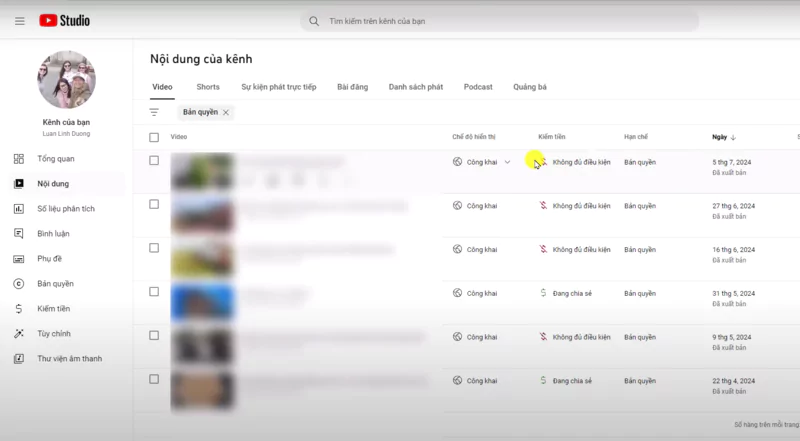Click the Kiếm tiền dollar icon in sidebar
The height and width of the screenshot is (441, 800).
(19, 309)
